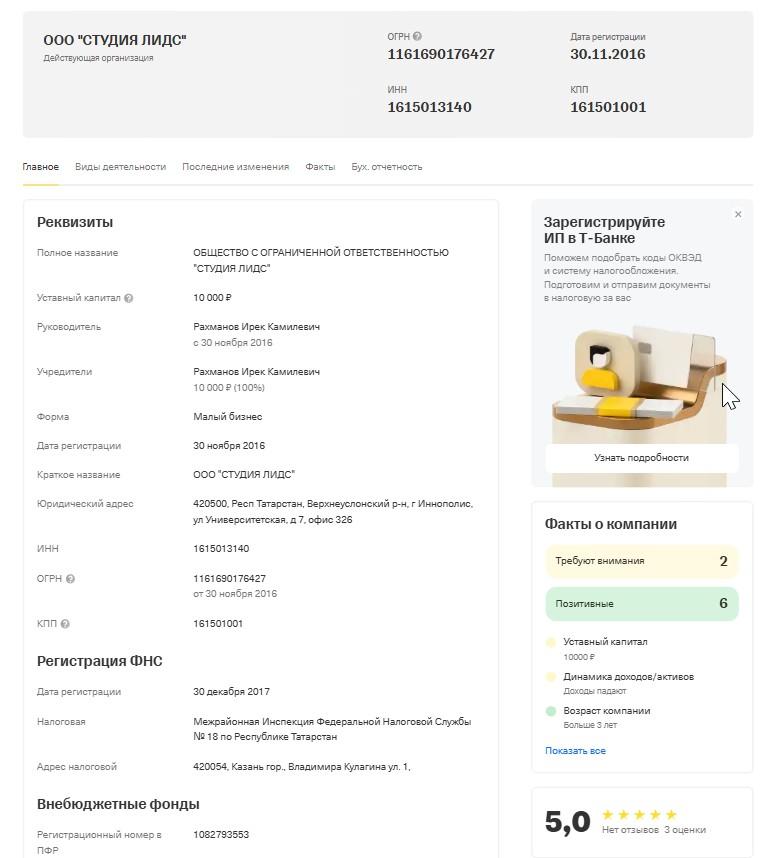The height and width of the screenshot is (858, 768).
Task: Click the Показать все link
Action: click(x=575, y=750)
